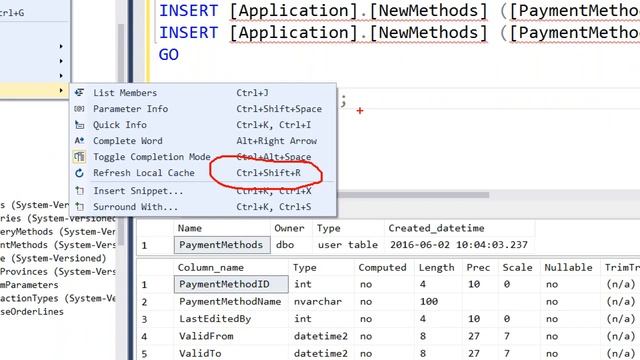Select Quick Info menu entry

[203, 125]
